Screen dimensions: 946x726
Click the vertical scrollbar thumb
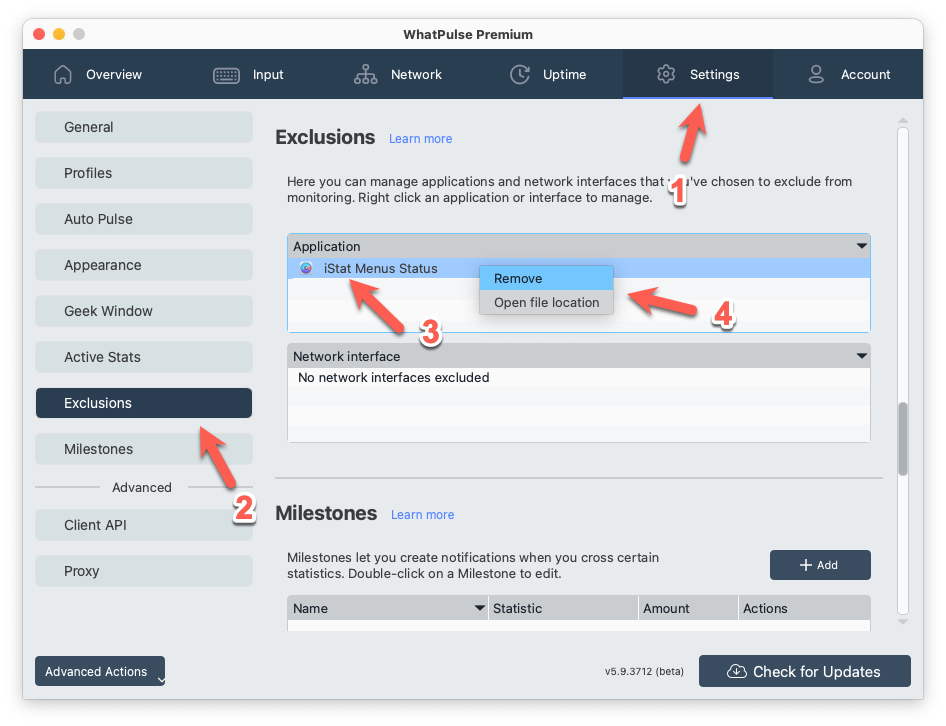903,439
